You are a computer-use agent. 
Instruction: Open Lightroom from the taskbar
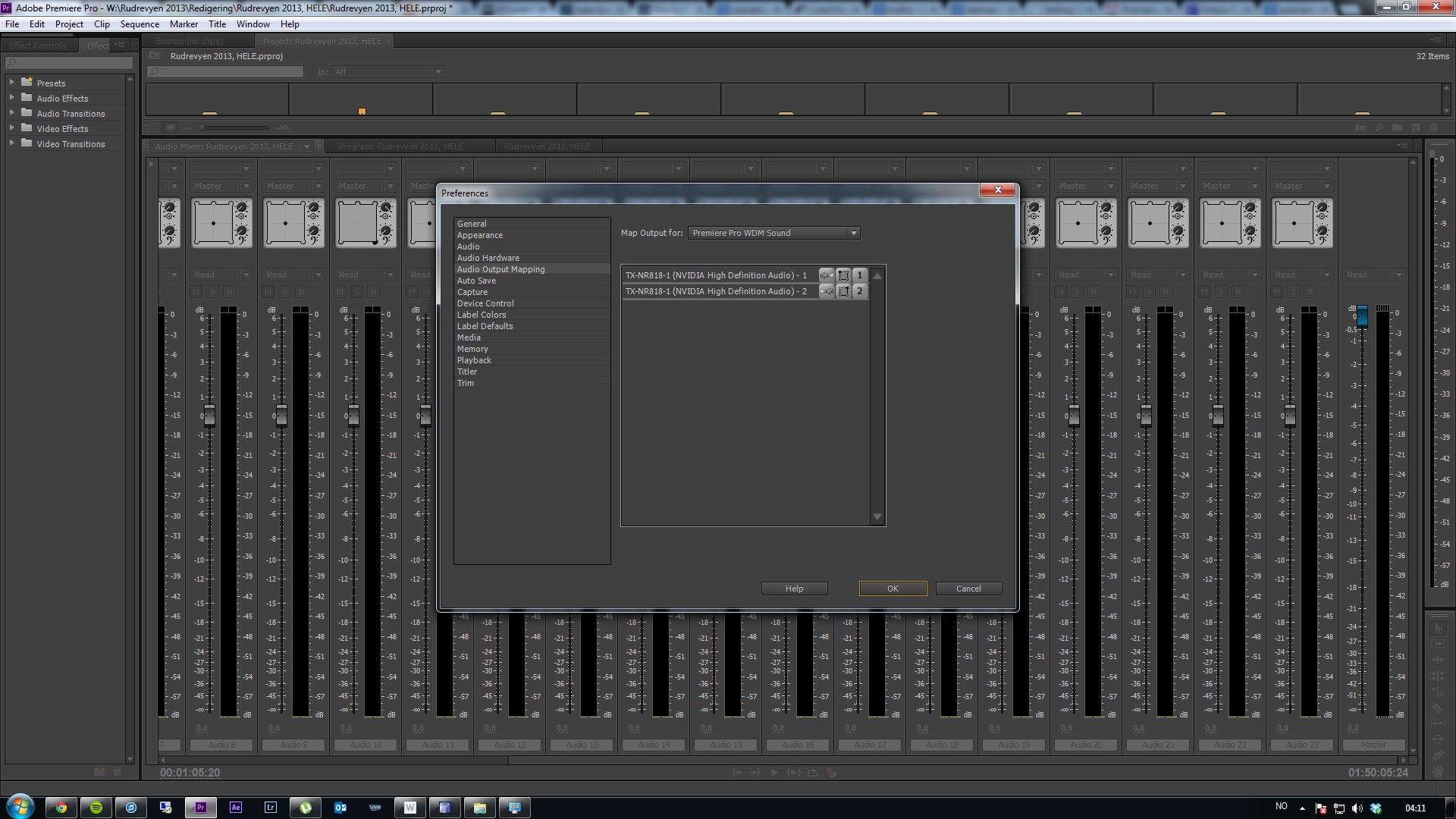coord(271,808)
